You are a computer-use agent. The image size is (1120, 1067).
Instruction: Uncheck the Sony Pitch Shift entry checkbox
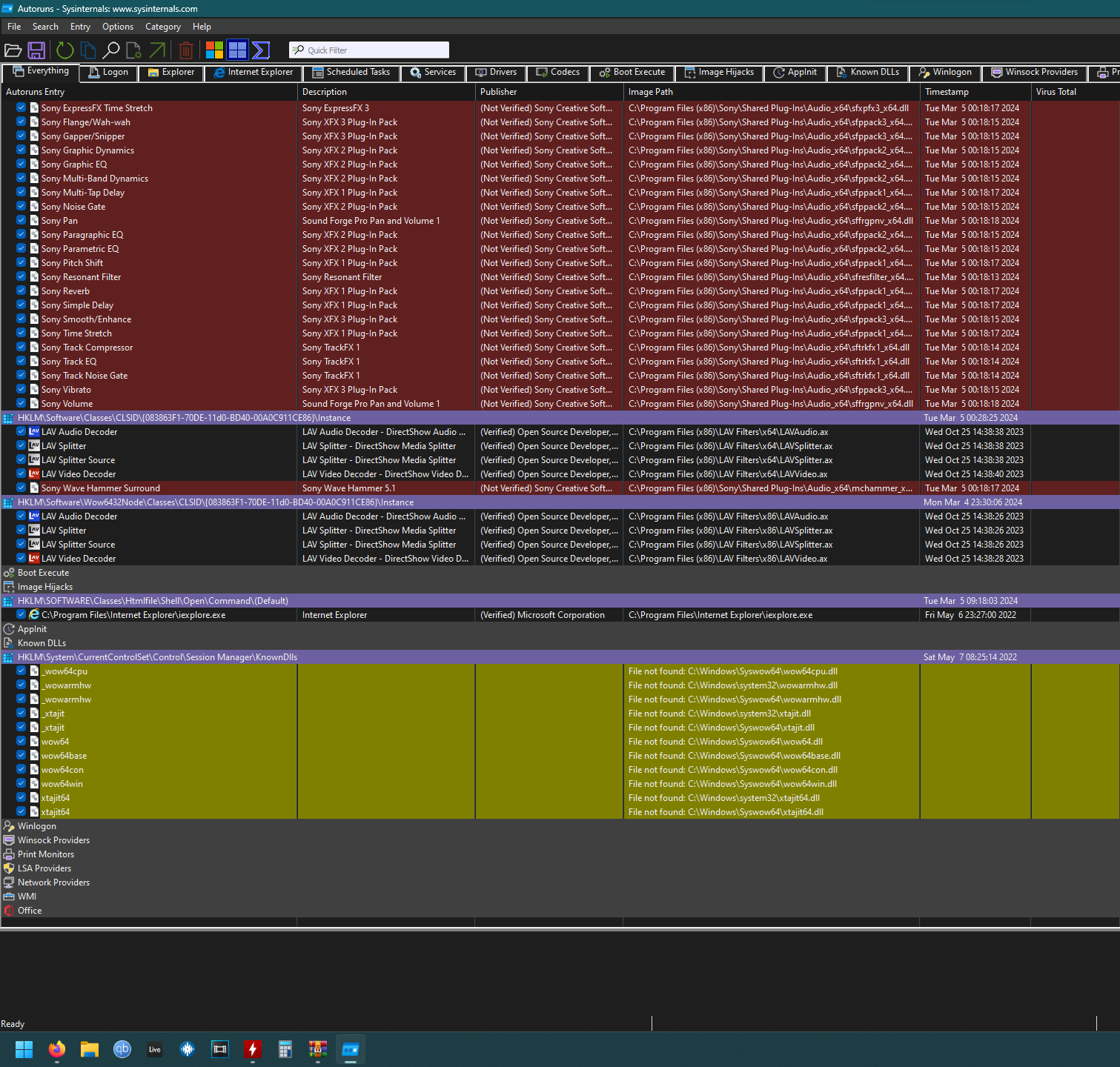[21, 263]
